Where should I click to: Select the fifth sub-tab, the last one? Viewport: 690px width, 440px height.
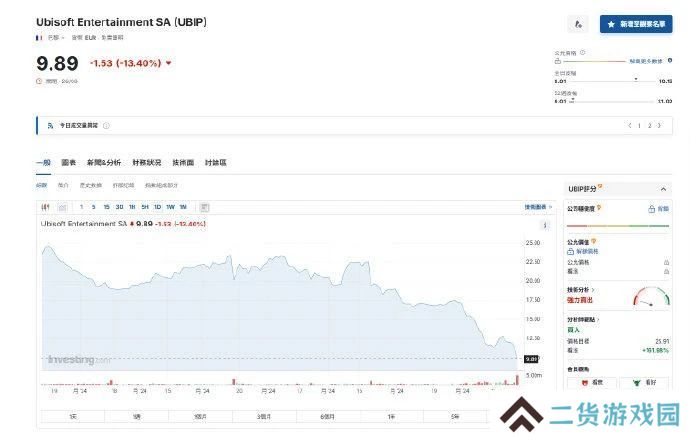(x=161, y=186)
